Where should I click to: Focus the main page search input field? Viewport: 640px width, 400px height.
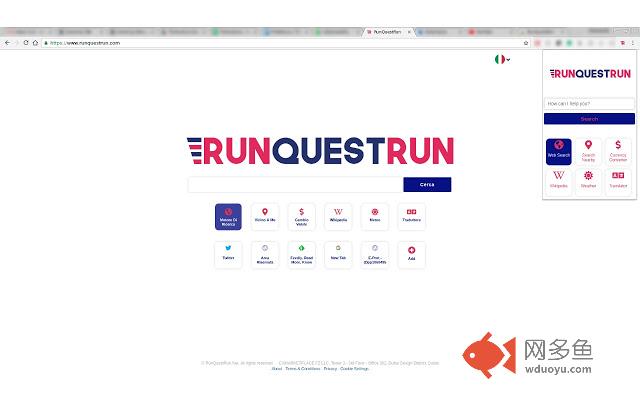point(296,184)
